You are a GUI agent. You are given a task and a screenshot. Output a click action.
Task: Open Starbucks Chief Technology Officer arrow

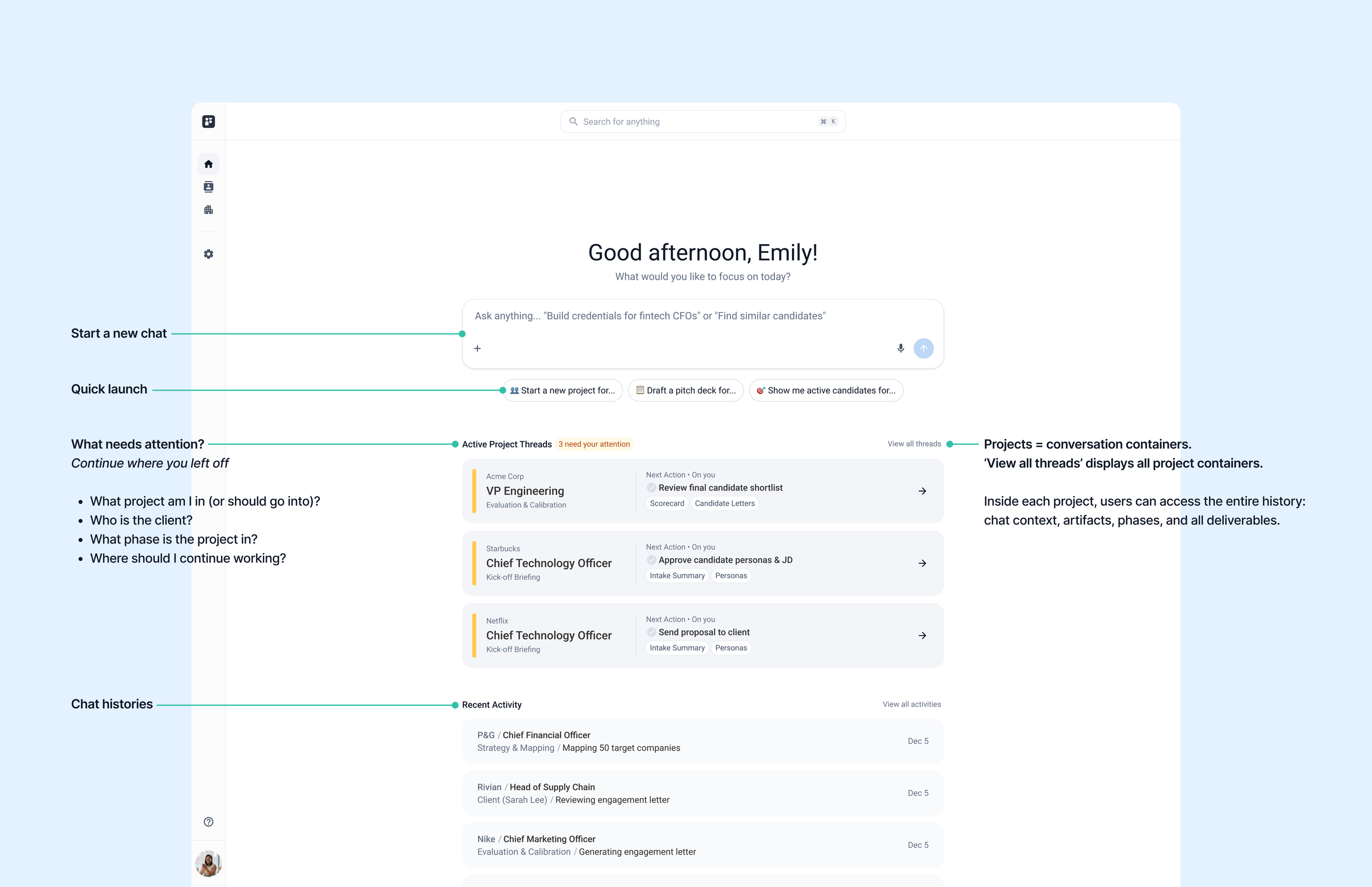[922, 563]
